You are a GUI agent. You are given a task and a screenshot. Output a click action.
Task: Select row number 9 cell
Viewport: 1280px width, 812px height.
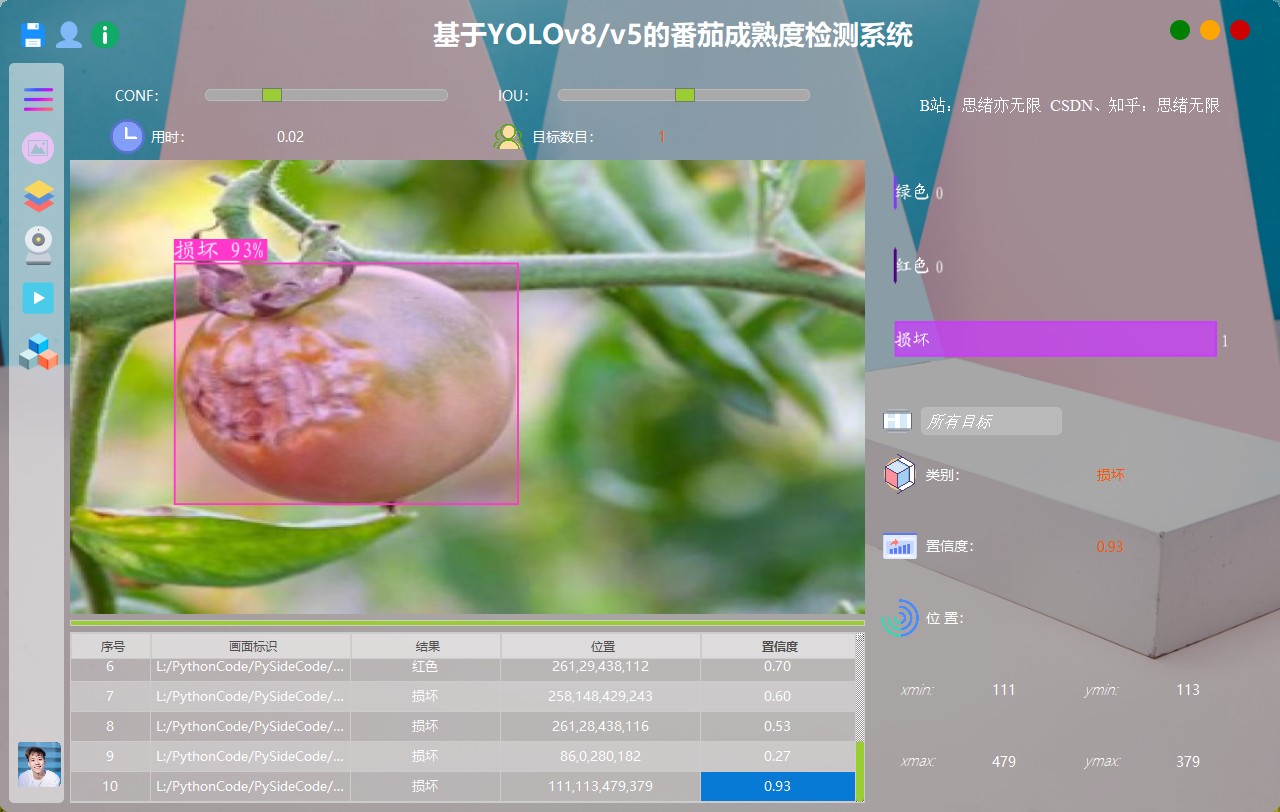111,756
